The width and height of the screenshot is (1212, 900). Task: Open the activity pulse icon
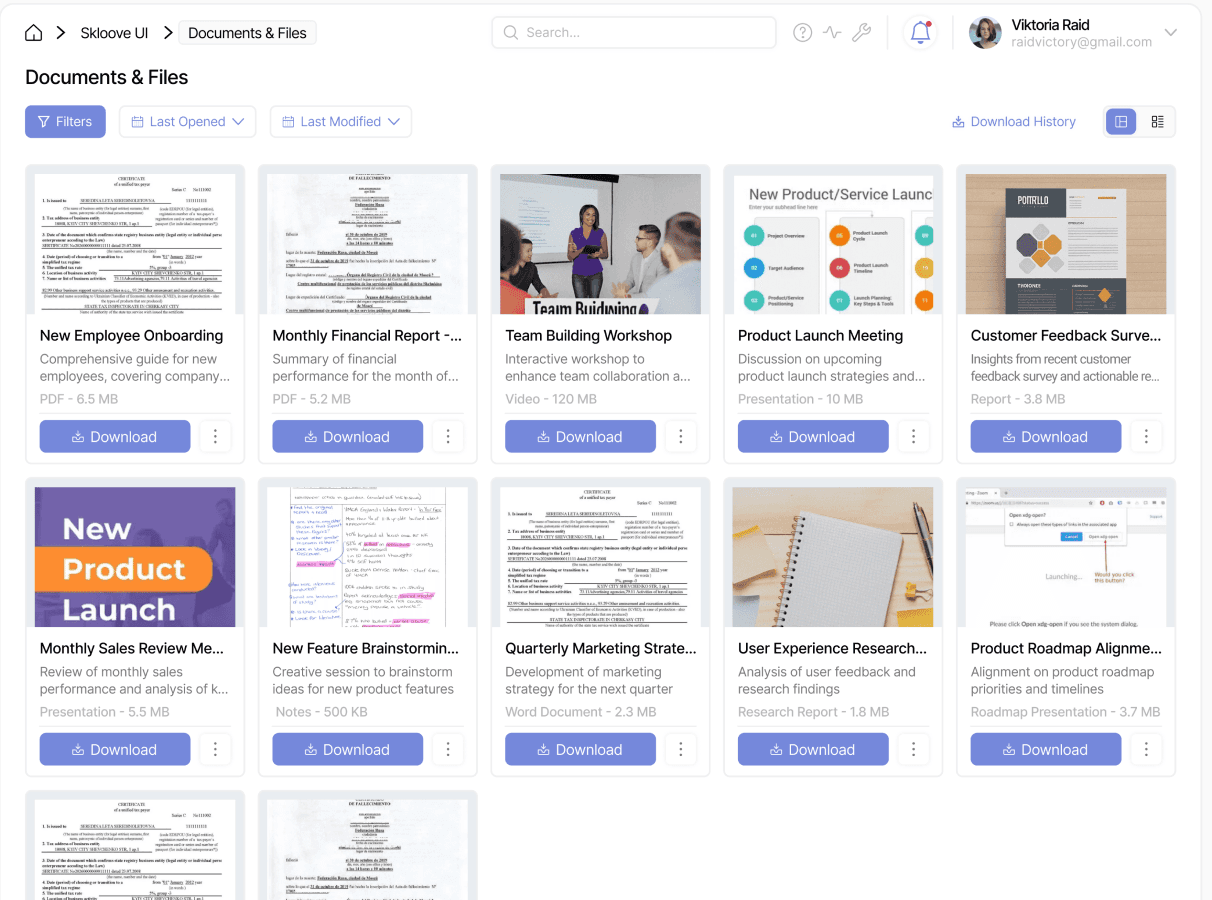point(832,33)
